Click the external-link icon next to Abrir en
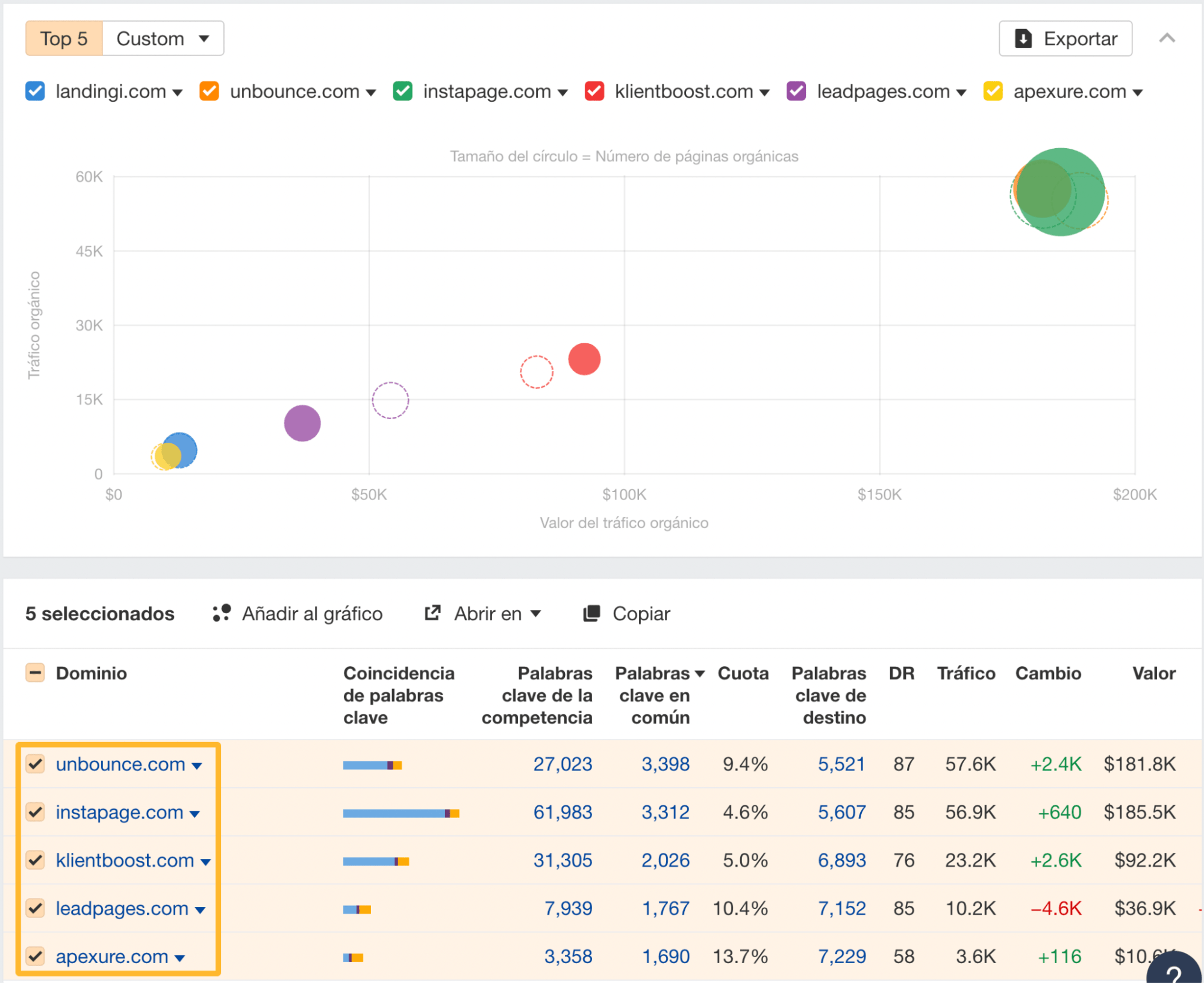This screenshot has height=983, width=1204. [x=432, y=613]
